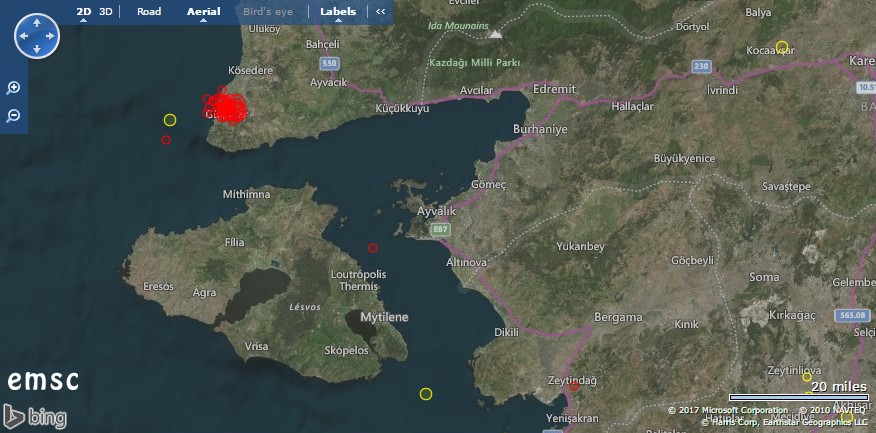Select the Aerial map view
Viewport: 876px width, 433px height.
point(203,12)
